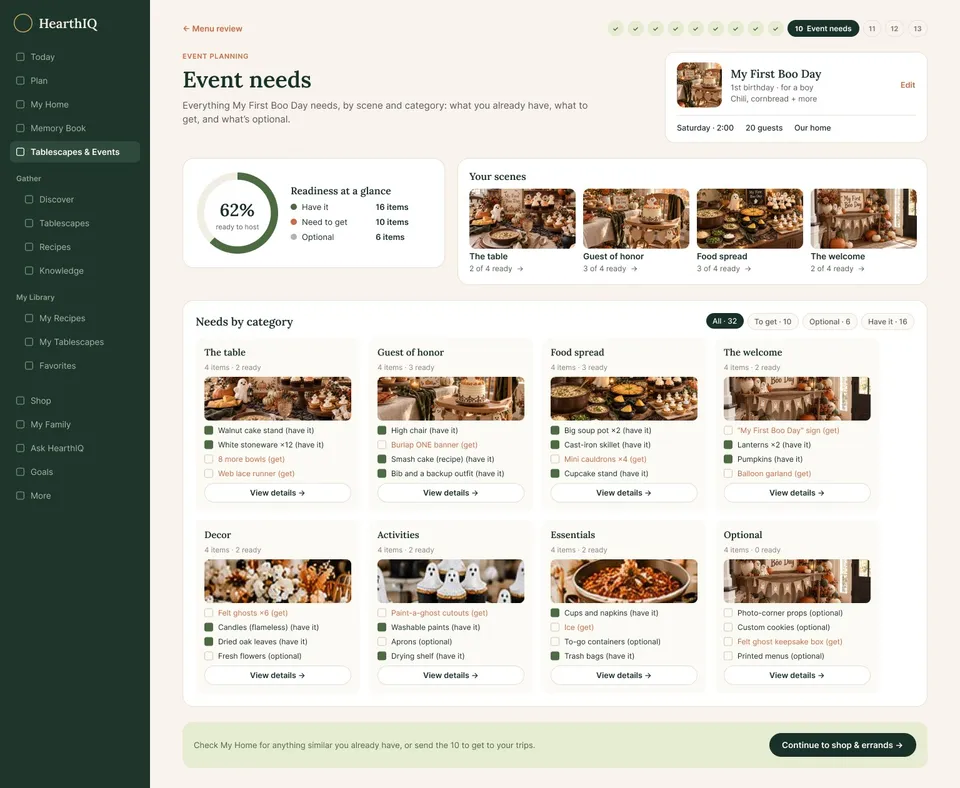Click the Activities ghost cupcakes image
The height and width of the screenshot is (788, 960).
pos(451,581)
